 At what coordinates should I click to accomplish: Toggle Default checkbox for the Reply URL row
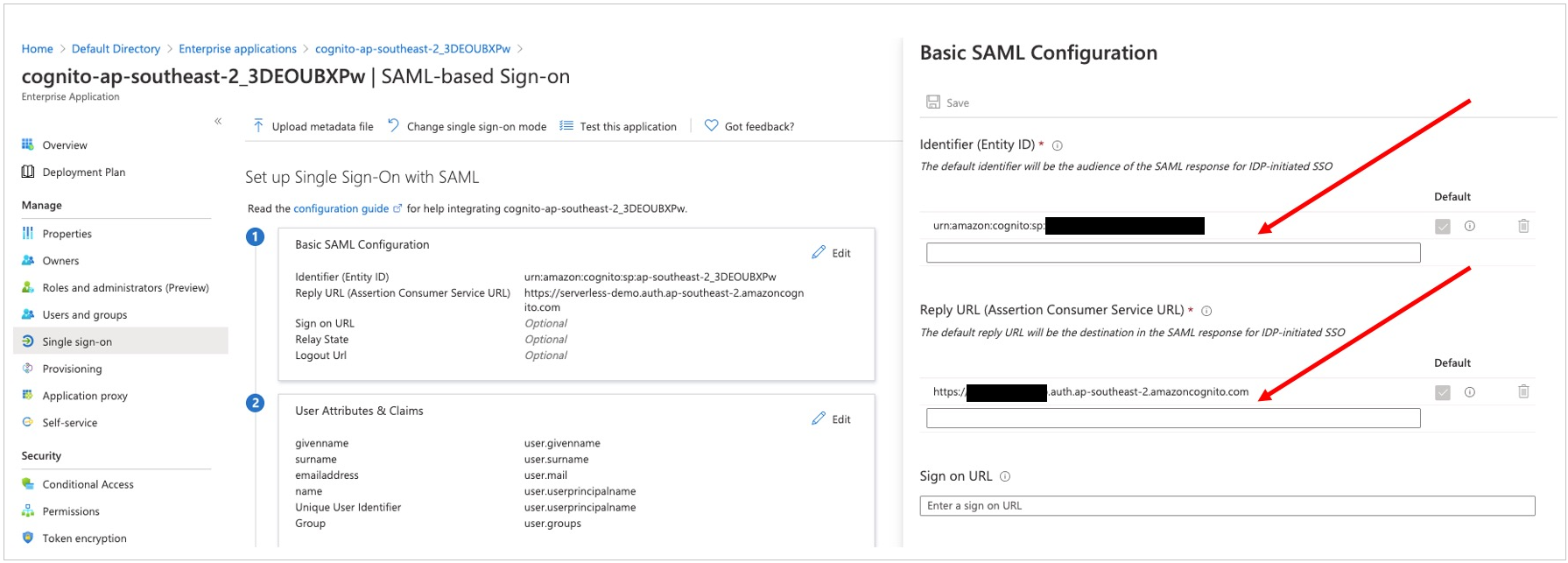(x=1443, y=393)
